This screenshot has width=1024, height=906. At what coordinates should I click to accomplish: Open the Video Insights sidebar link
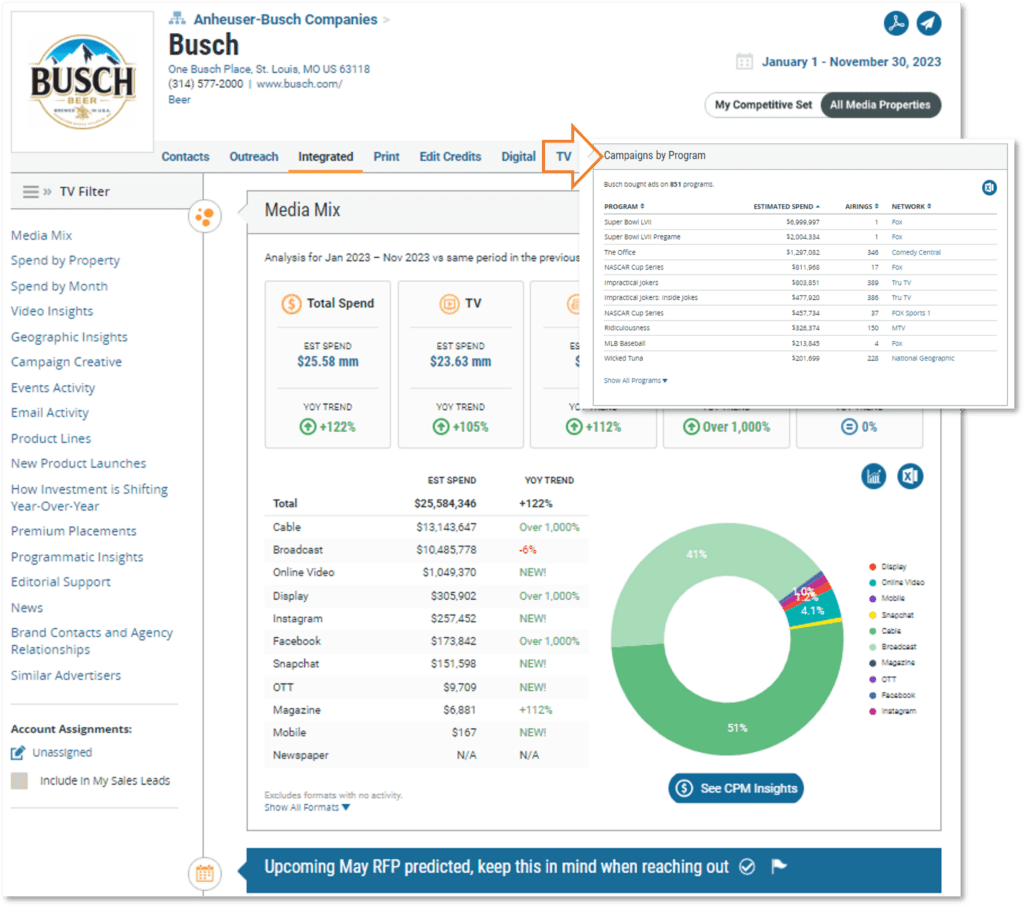(52, 312)
